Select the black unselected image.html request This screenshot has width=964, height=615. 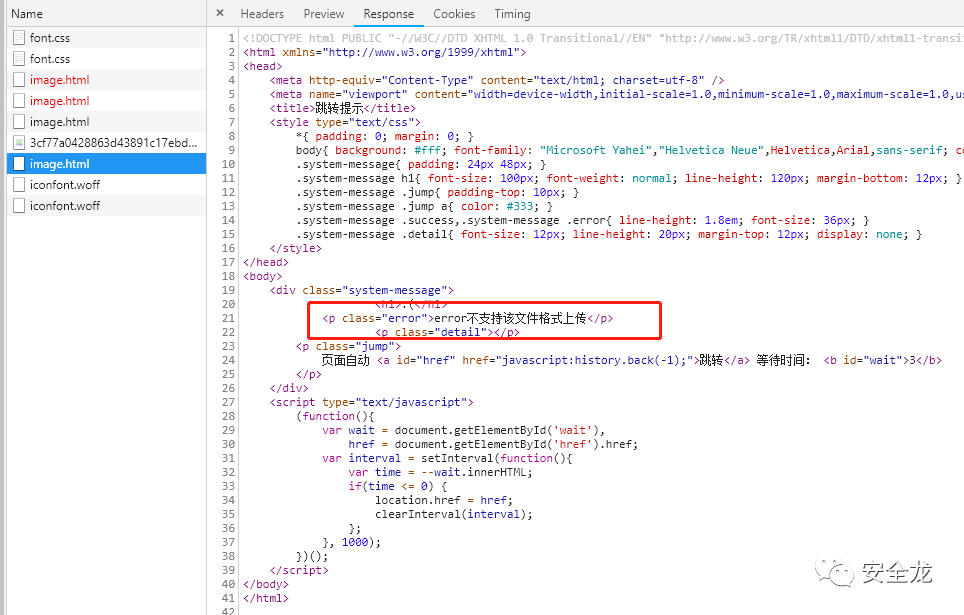(x=106, y=122)
